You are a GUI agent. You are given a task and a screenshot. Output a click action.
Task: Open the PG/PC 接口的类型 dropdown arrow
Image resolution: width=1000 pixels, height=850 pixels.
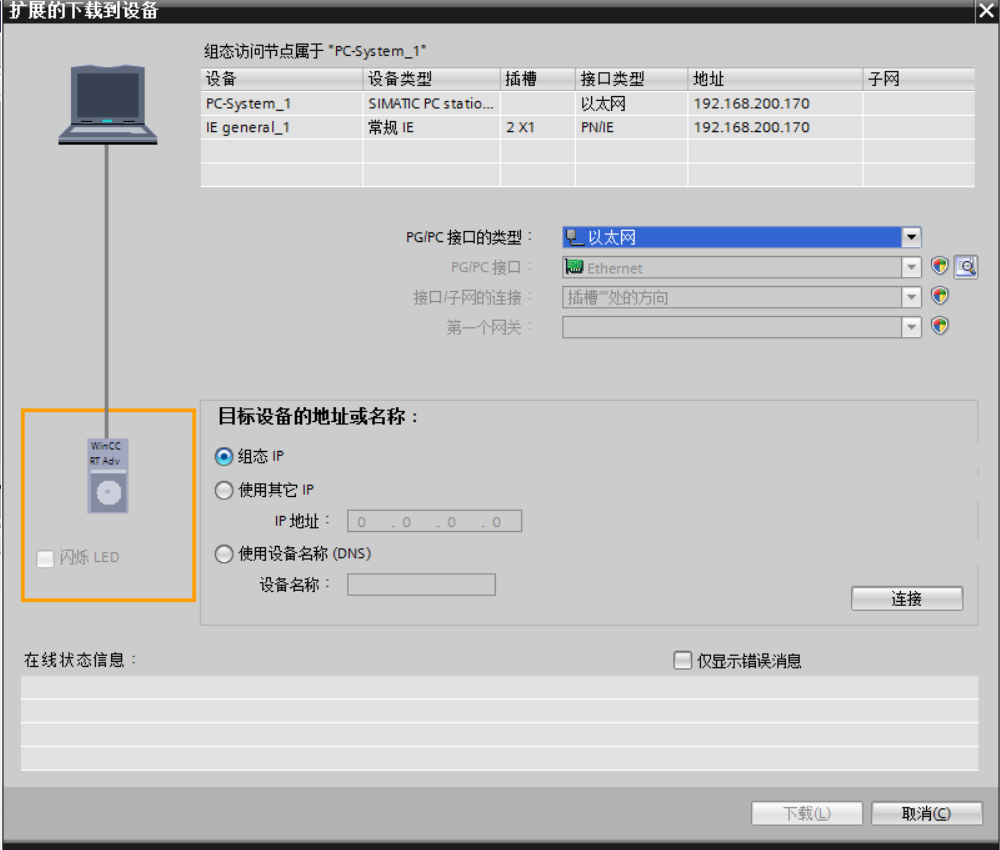pos(910,238)
